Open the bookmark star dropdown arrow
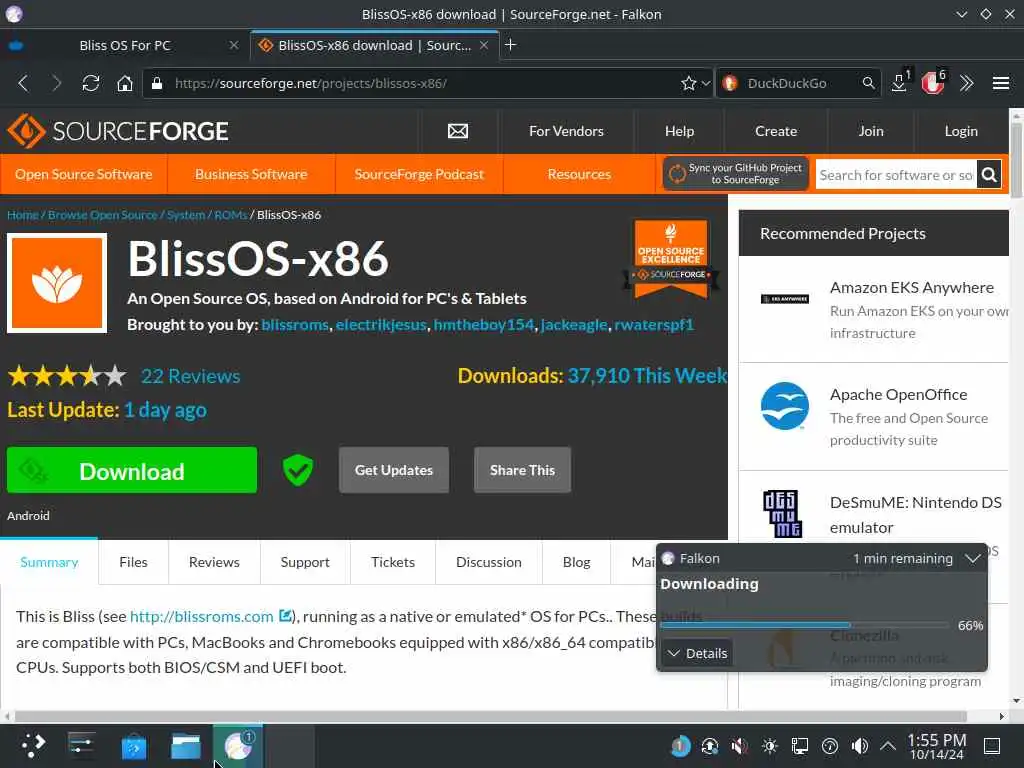The width and height of the screenshot is (1024, 768). [705, 83]
